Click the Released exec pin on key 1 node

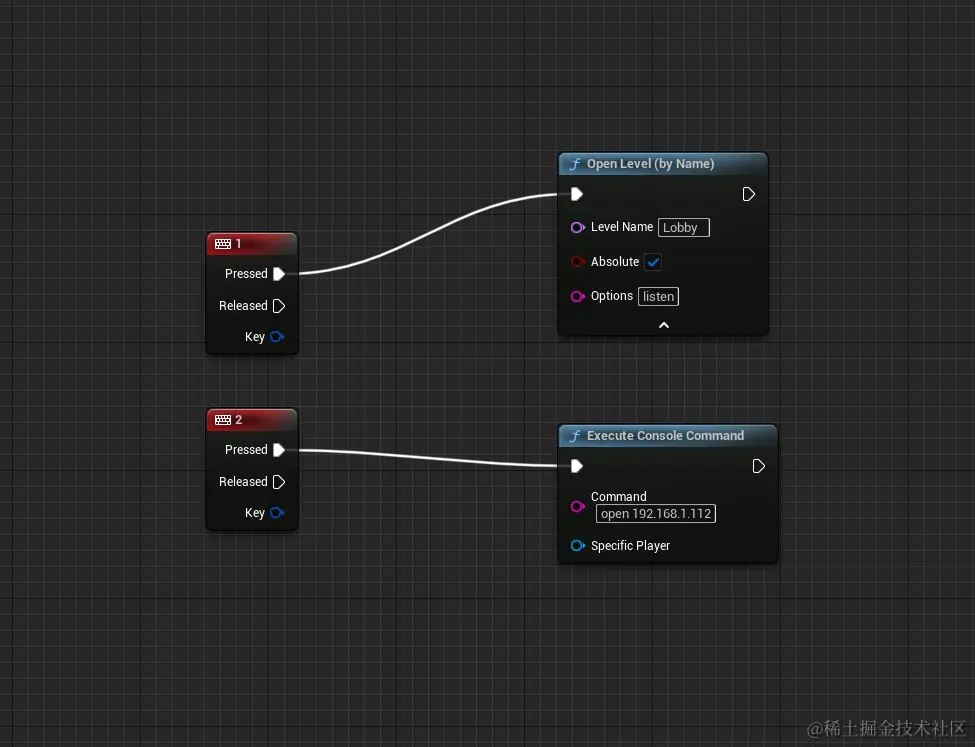[x=279, y=306]
